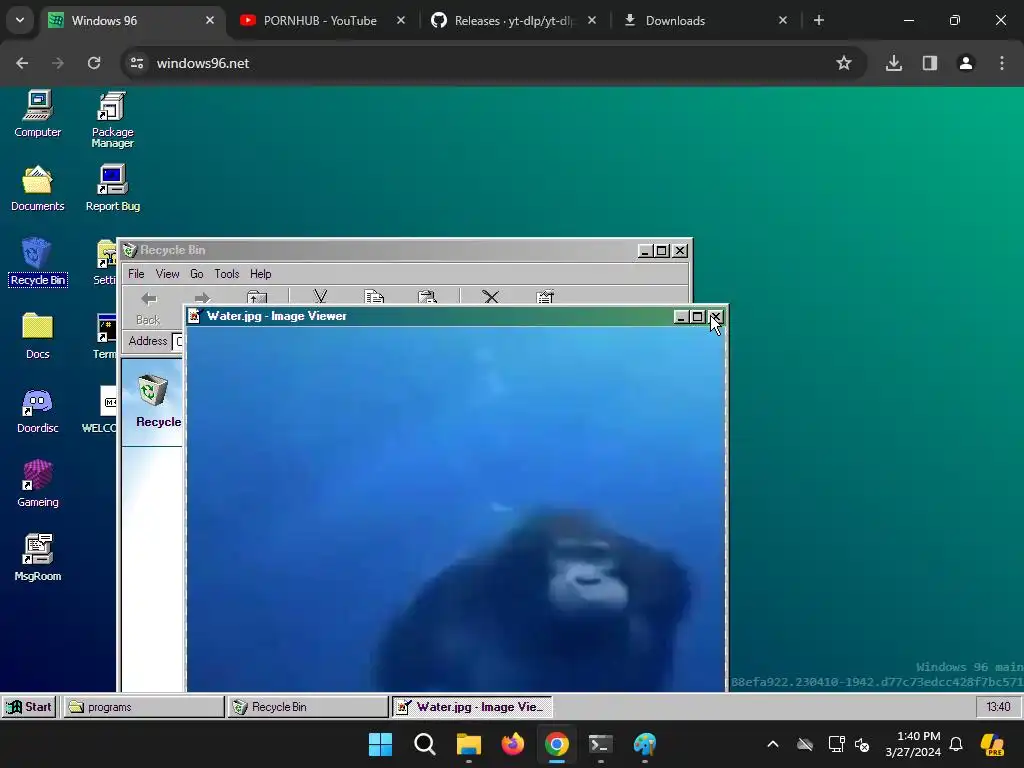Screen dimensions: 1024x768
Task: Select the Recycle Bin desktop icon
Action: point(37,263)
